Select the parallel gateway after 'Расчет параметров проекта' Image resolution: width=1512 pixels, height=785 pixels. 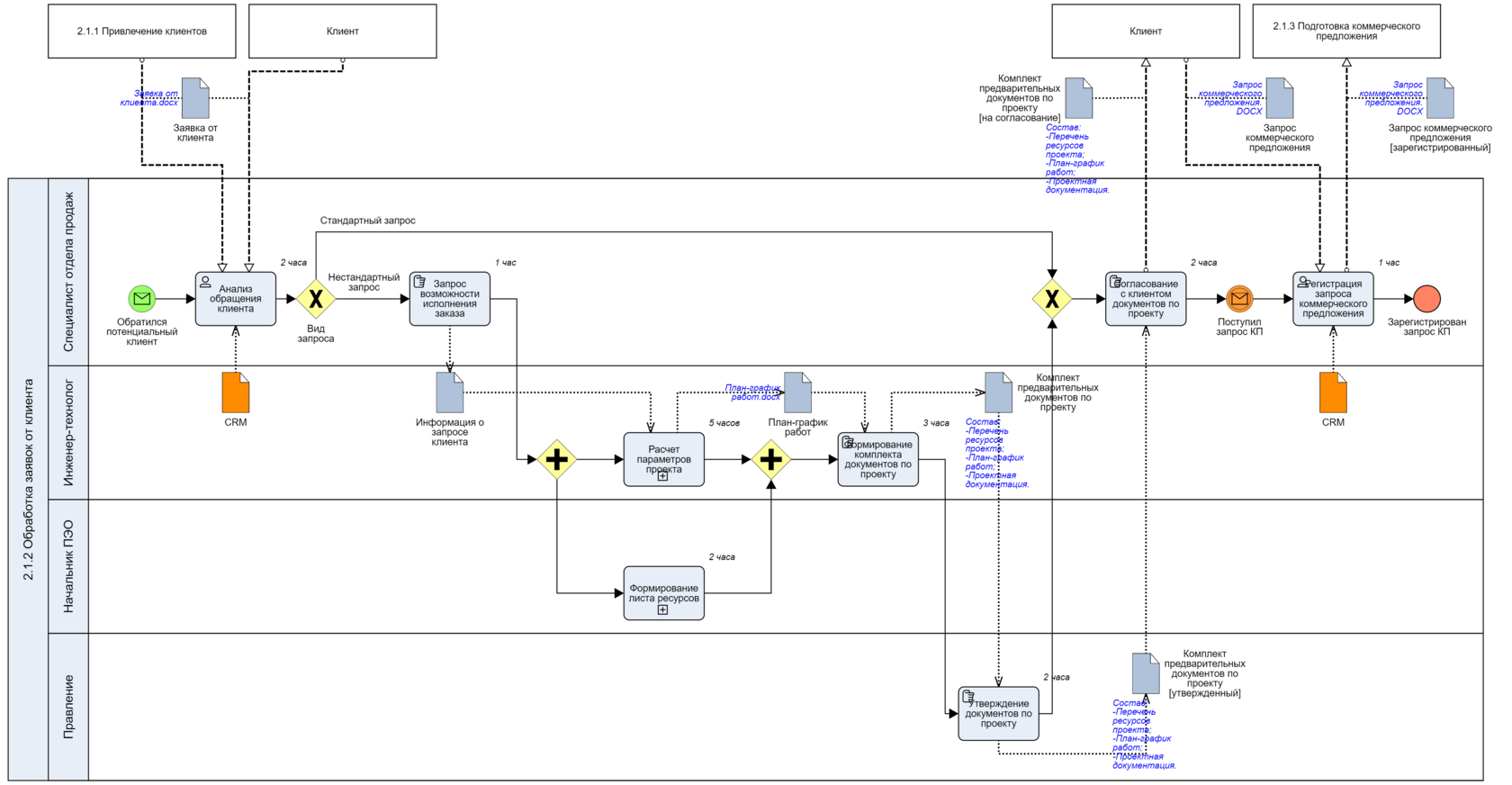[x=771, y=459]
